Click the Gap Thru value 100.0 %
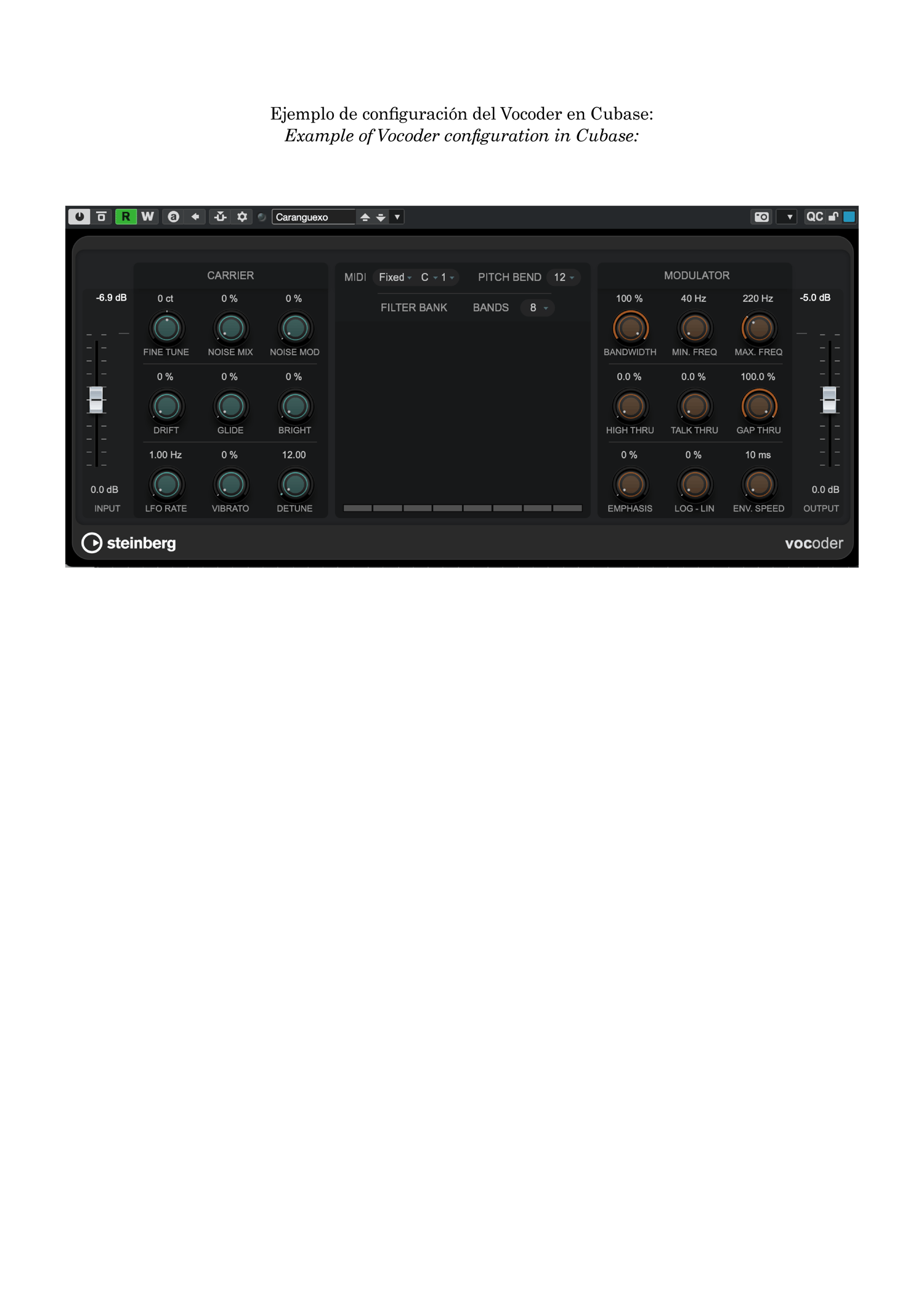The height and width of the screenshot is (1308, 924). (x=758, y=376)
